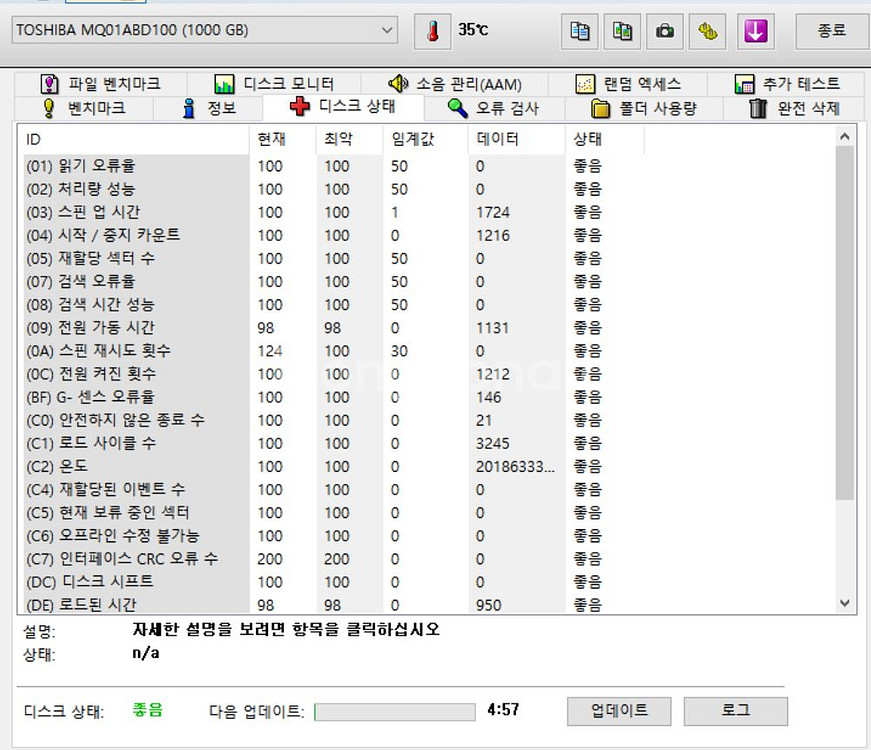Click the scrollbar up arrow in attribute list
Image resolution: width=871 pixels, height=750 pixels.
845,136
